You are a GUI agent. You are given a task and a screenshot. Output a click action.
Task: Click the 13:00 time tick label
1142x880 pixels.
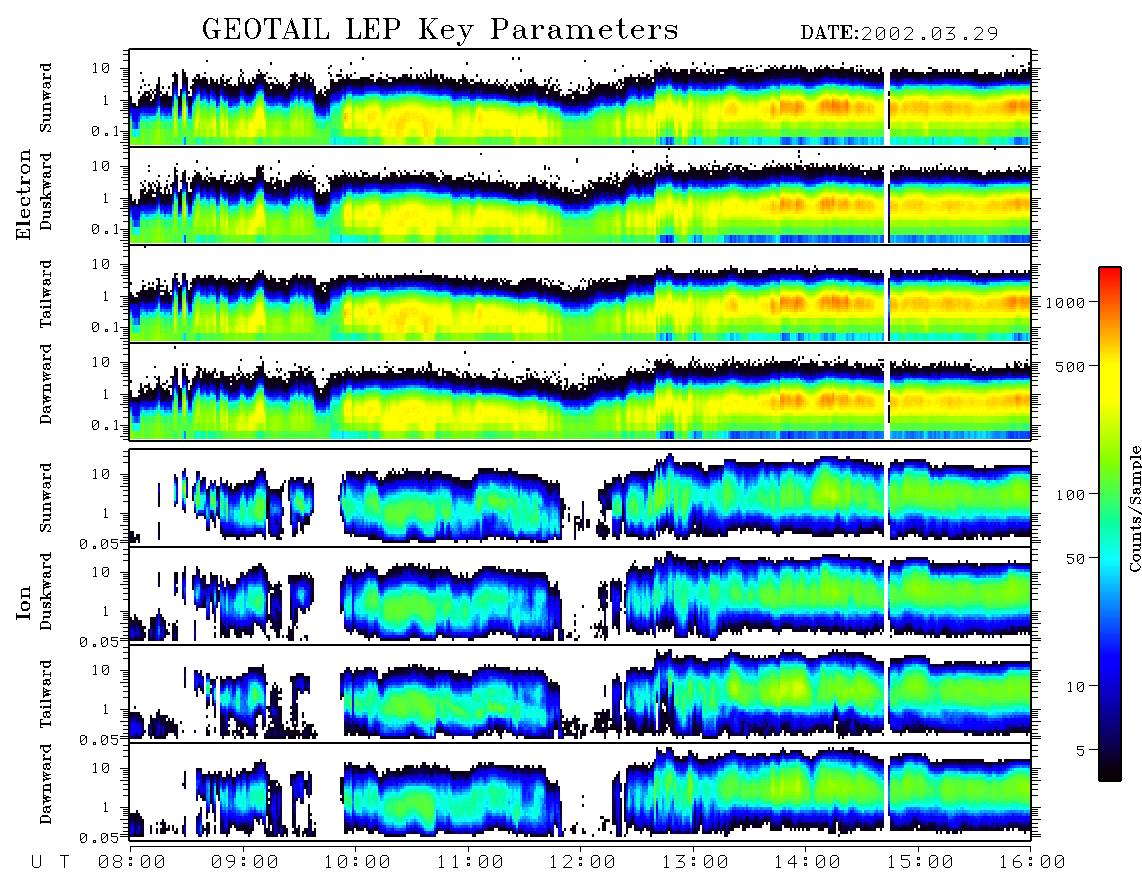(695, 862)
